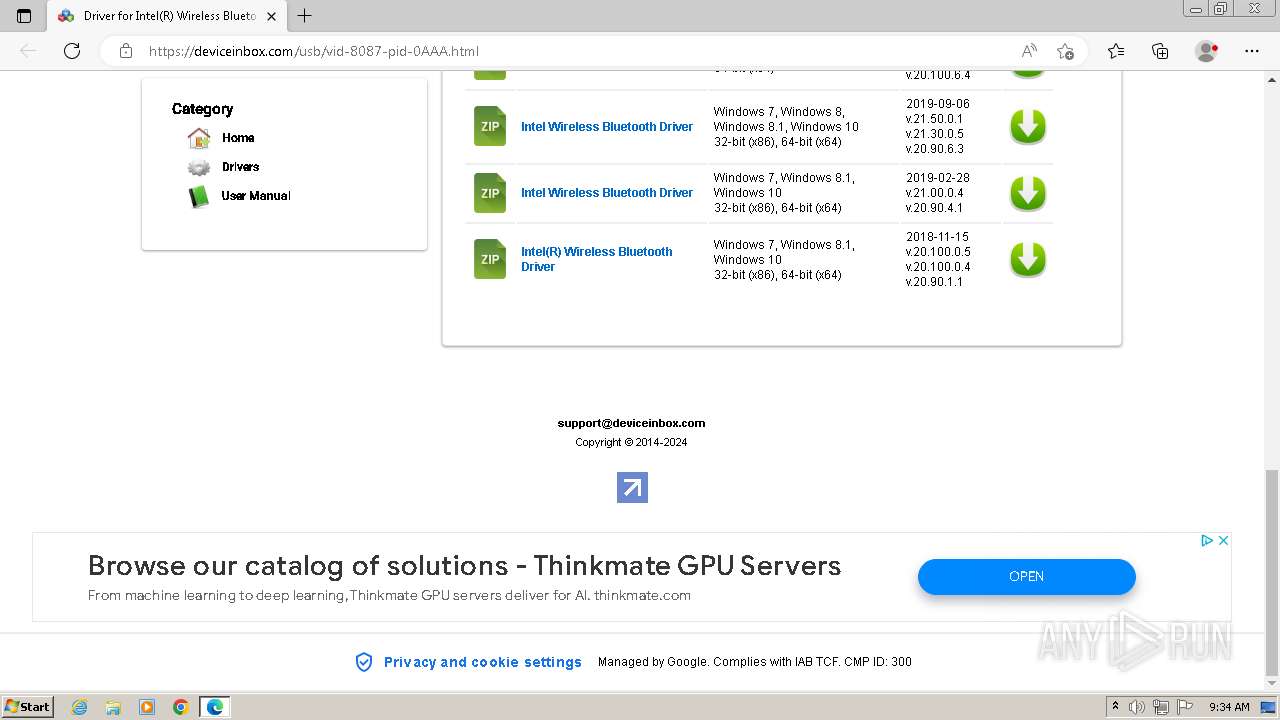Open the taskbar clock showing 9:34 AM

point(1229,707)
